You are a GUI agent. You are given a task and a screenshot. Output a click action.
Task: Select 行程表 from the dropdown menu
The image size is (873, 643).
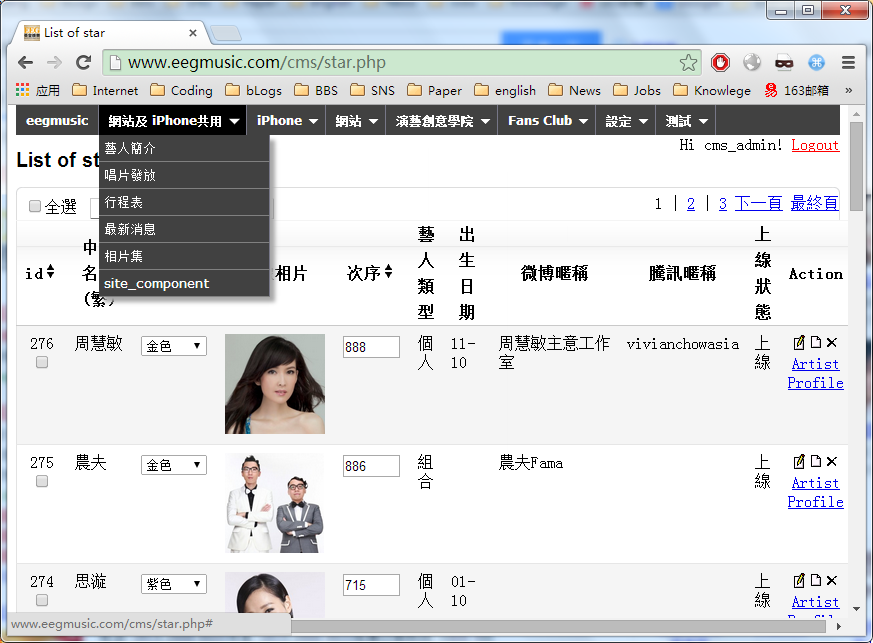coord(184,202)
